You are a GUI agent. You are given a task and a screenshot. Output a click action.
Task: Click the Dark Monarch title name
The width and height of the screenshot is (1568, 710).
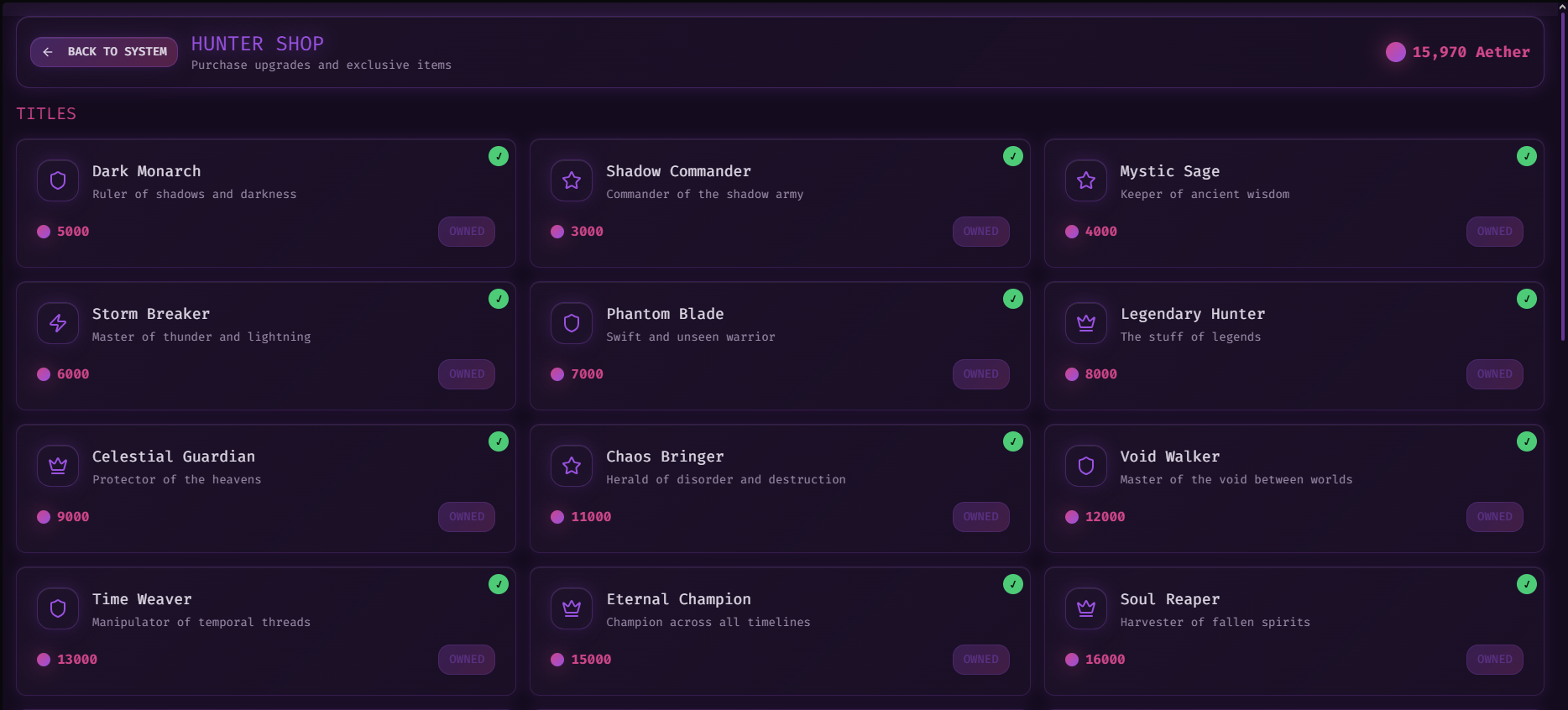coord(147,171)
